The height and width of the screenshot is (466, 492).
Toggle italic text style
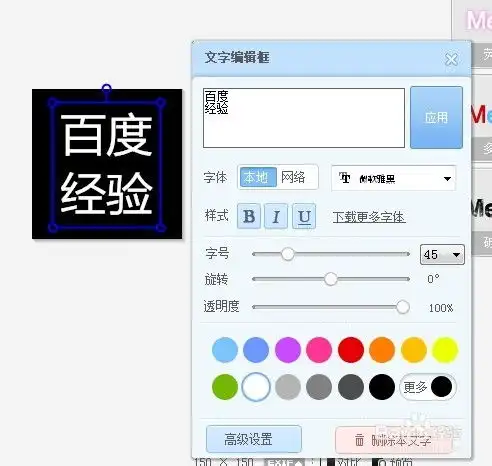[276, 216]
